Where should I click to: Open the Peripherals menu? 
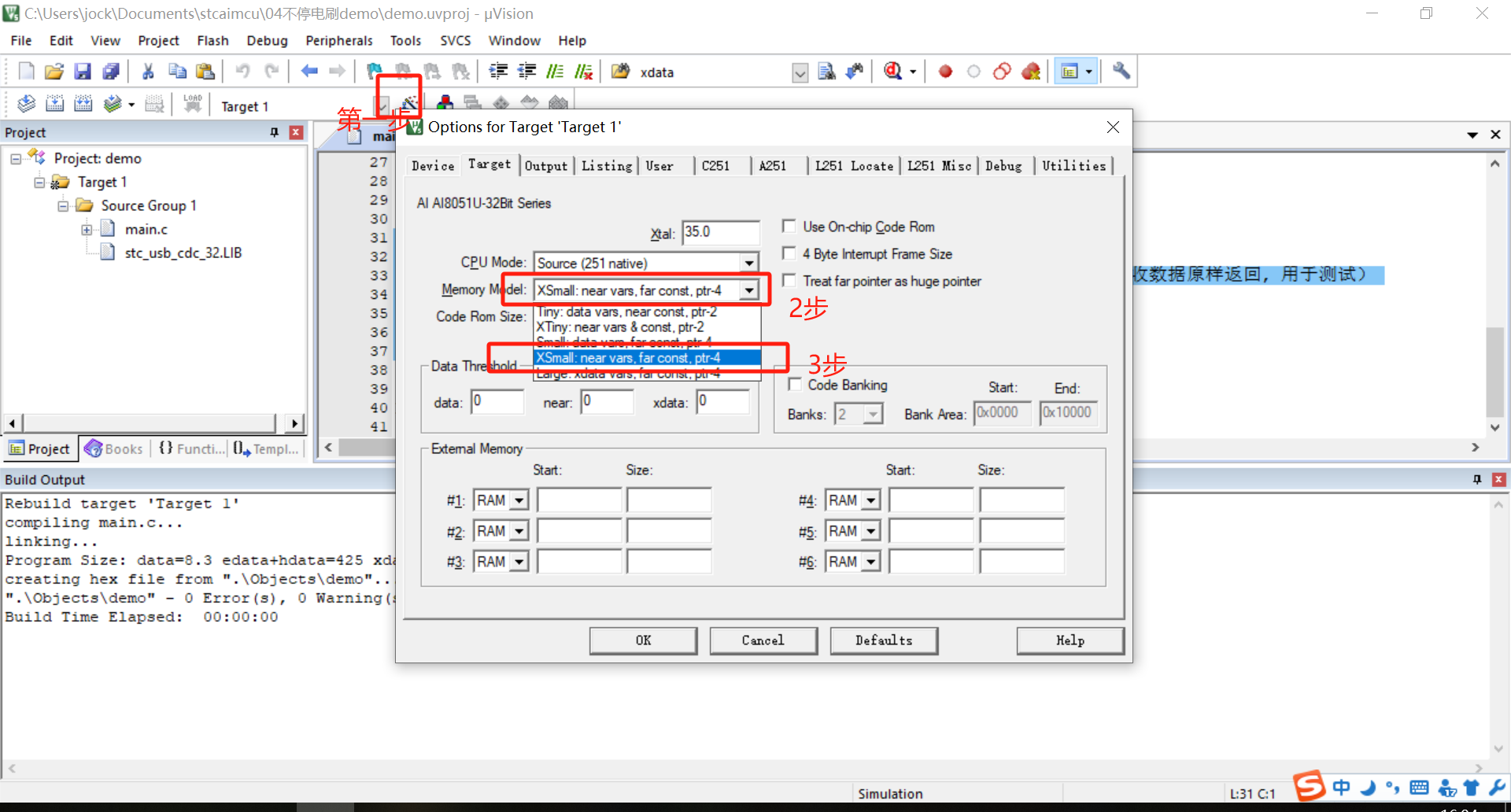click(339, 41)
